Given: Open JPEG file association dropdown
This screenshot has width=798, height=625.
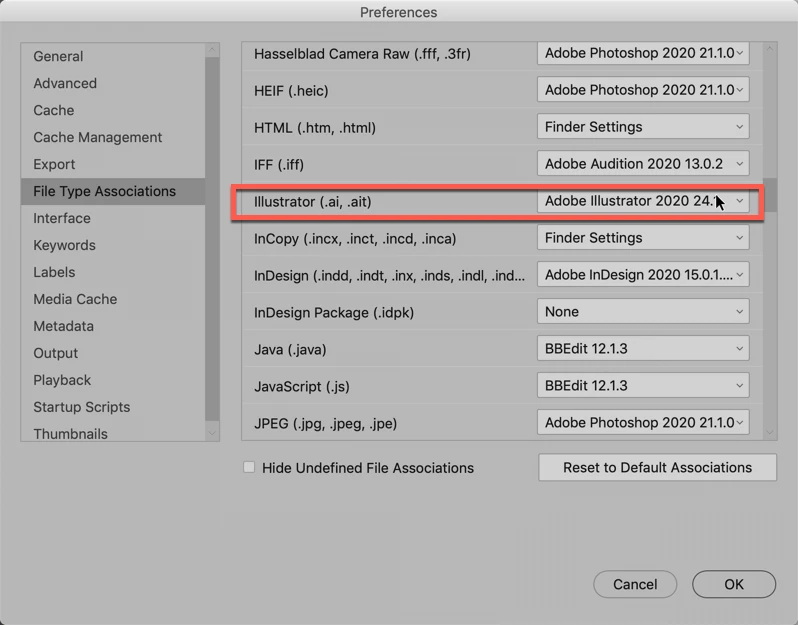Looking at the screenshot, I should (643, 422).
